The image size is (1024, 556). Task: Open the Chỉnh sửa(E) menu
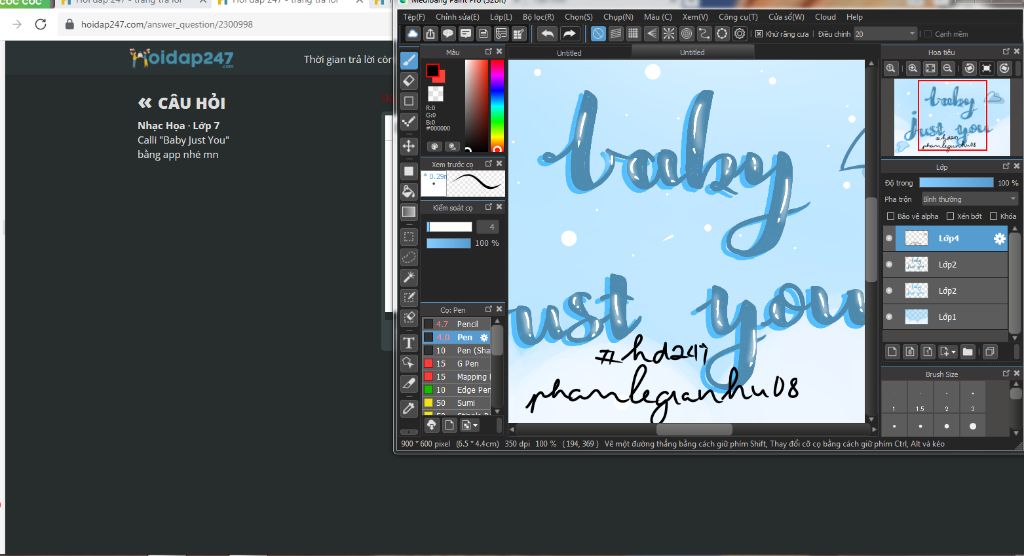pos(457,17)
